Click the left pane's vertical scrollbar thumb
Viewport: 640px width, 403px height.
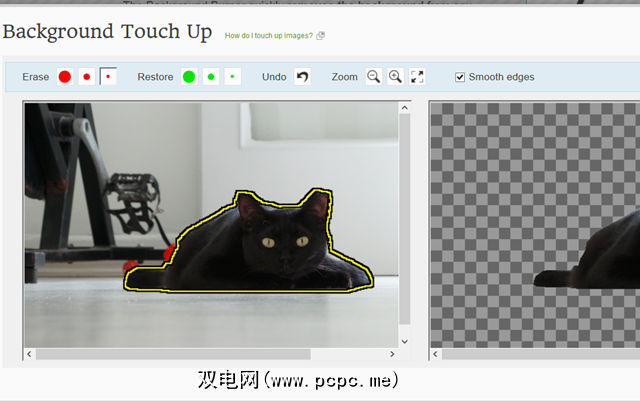coord(404,219)
